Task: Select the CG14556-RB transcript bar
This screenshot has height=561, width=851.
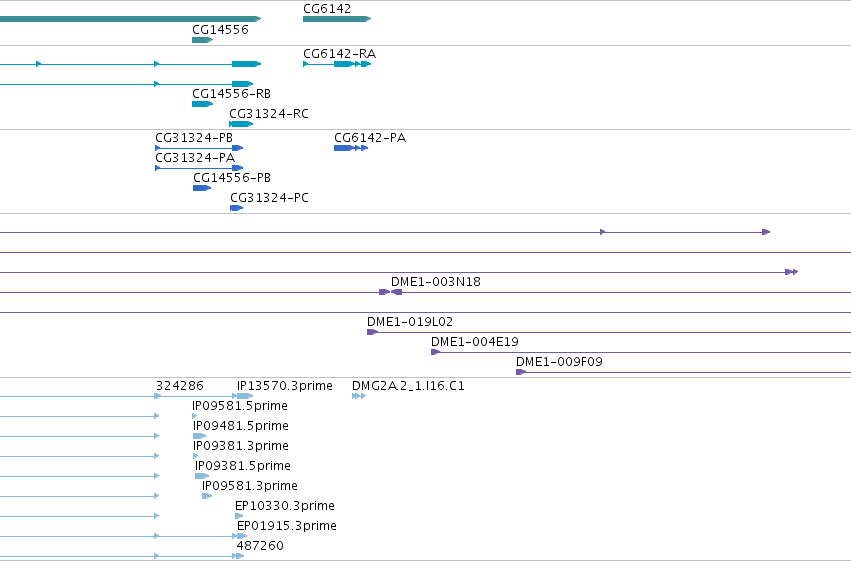Action: point(202,104)
